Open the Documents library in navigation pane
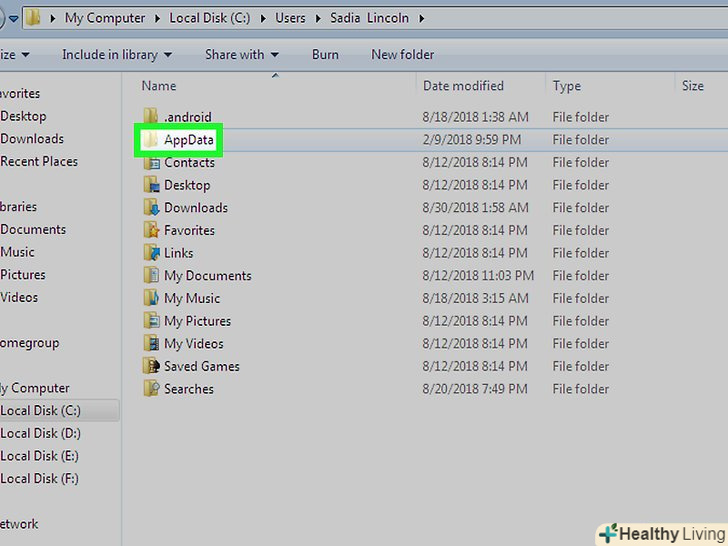The height and width of the screenshot is (546, 728). (x=33, y=229)
